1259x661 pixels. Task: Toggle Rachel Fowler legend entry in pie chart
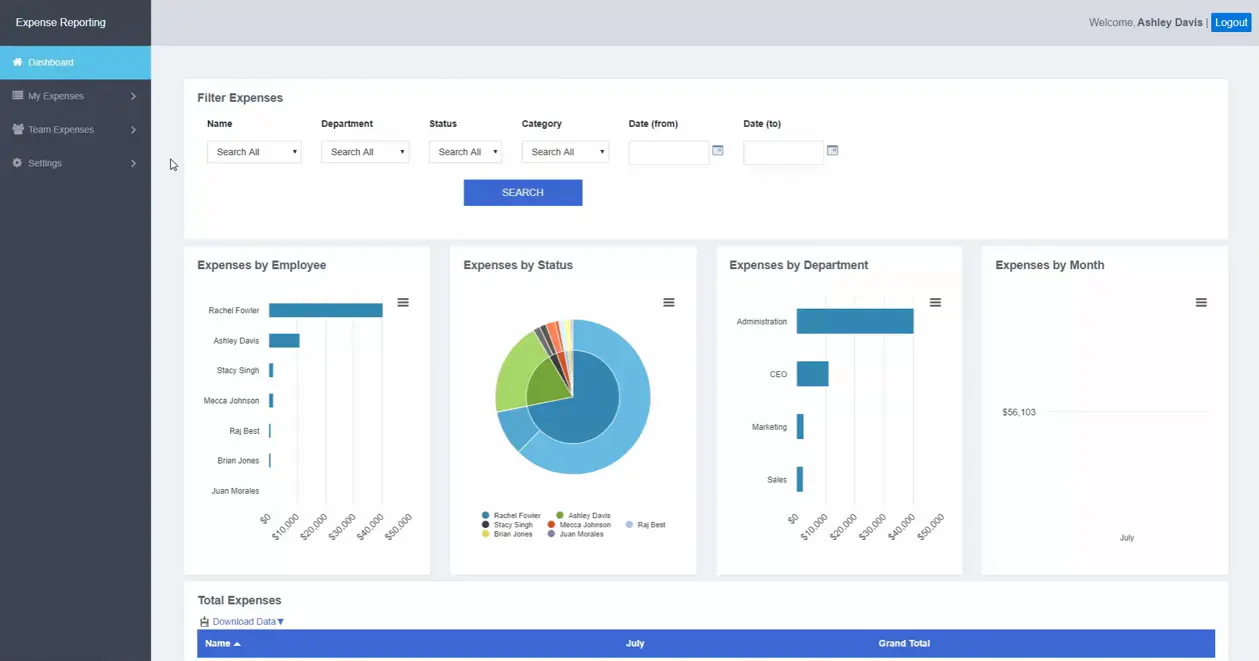pyautogui.click(x=511, y=516)
